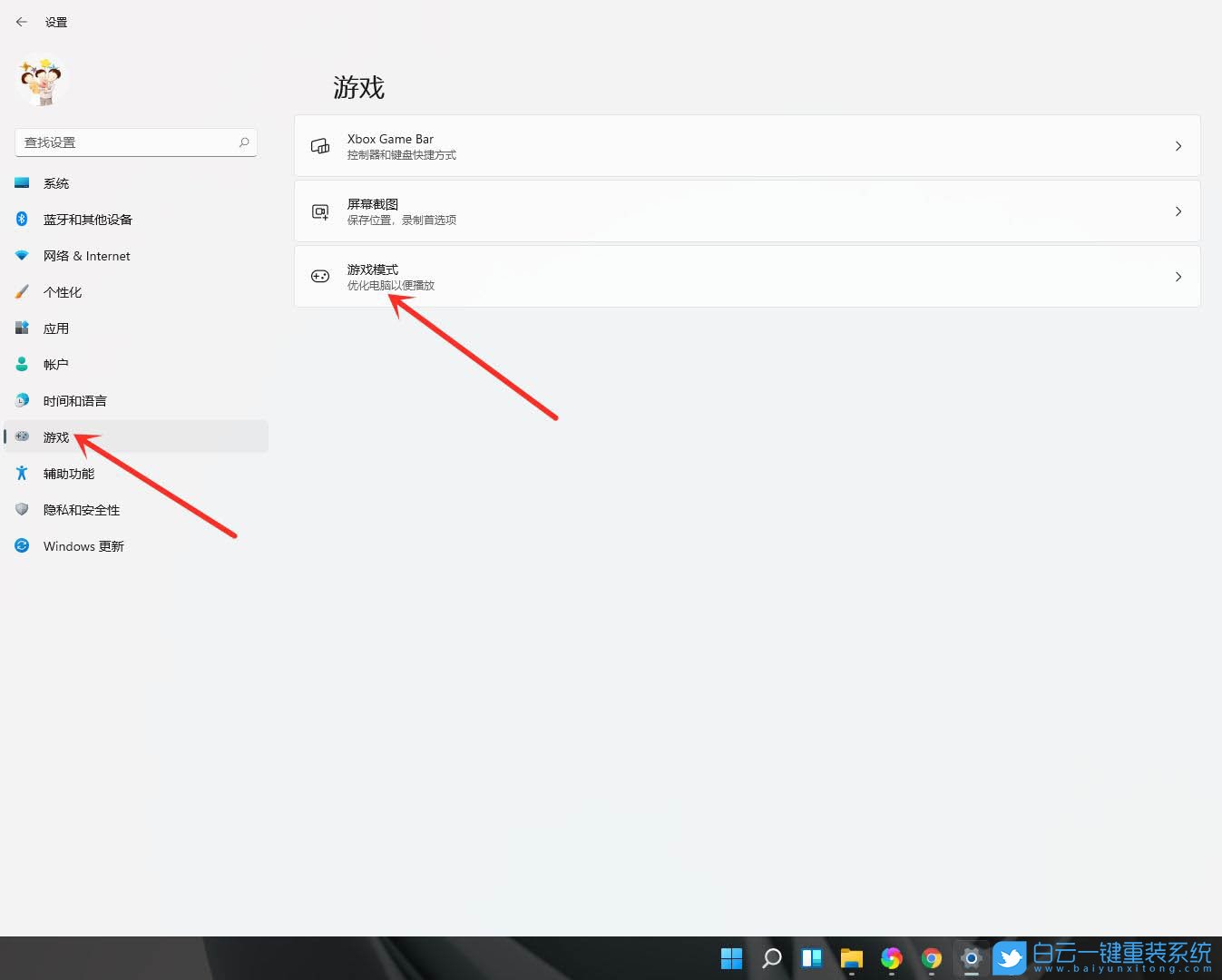Open the 系统 settings section
The height and width of the screenshot is (980, 1222).
click(56, 182)
